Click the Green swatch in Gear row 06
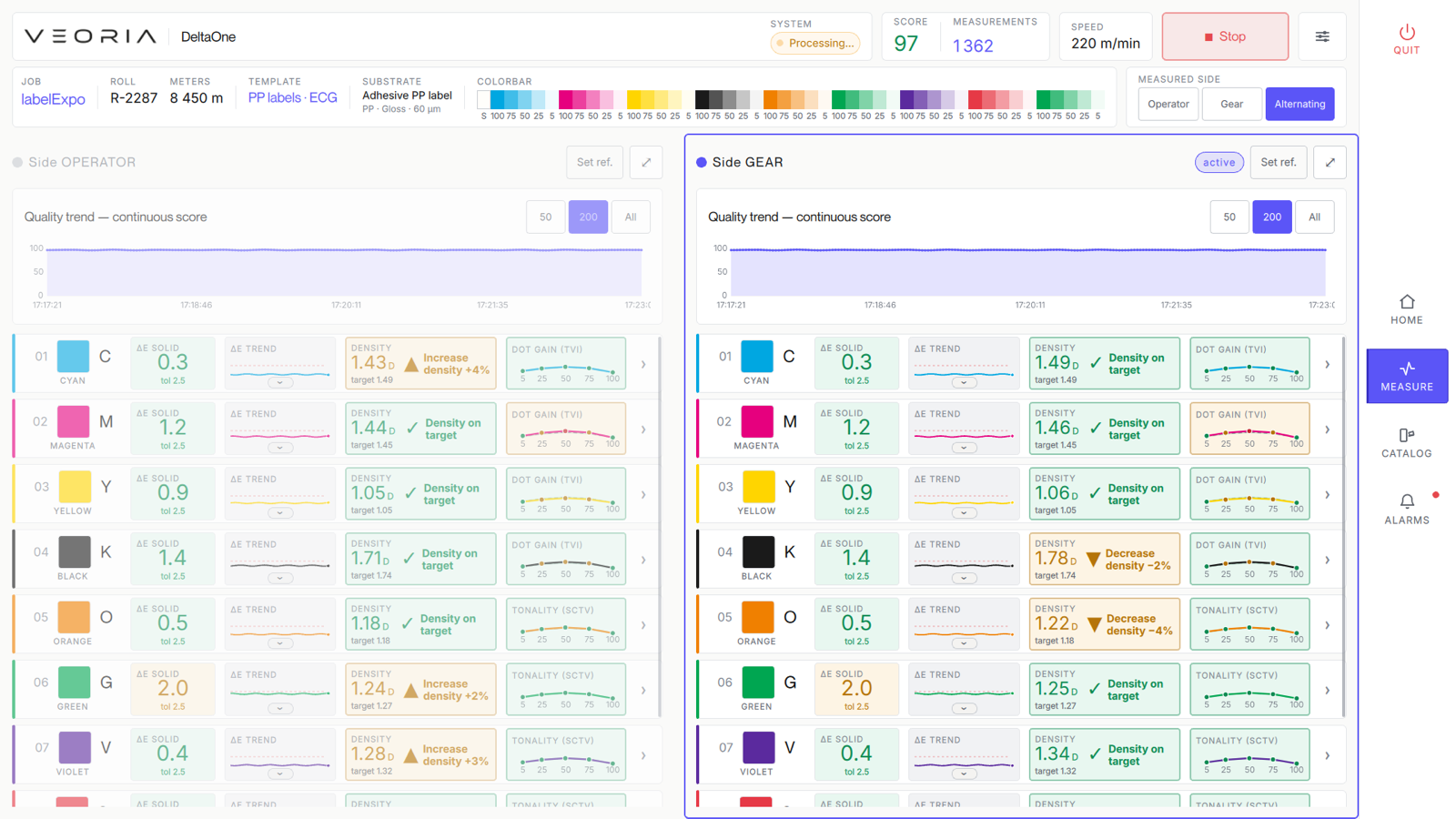This screenshot has height=819, width=1456. (x=756, y=682)
